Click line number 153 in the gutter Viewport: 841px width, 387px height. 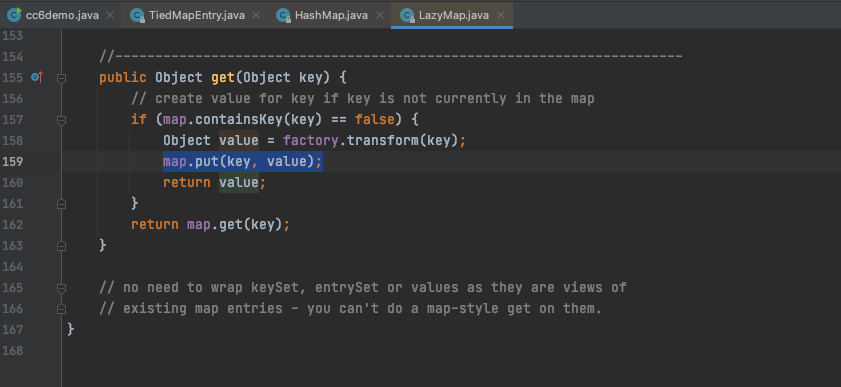pos(12,36)
